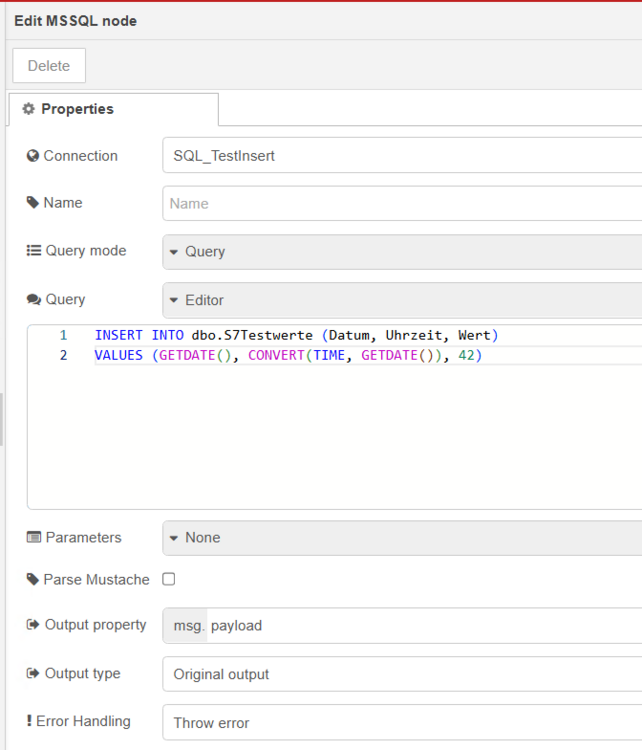This screenshot has height=750, width=642.
Task: Open the Query mode dropdown
Action: click(x=400, y=252)
